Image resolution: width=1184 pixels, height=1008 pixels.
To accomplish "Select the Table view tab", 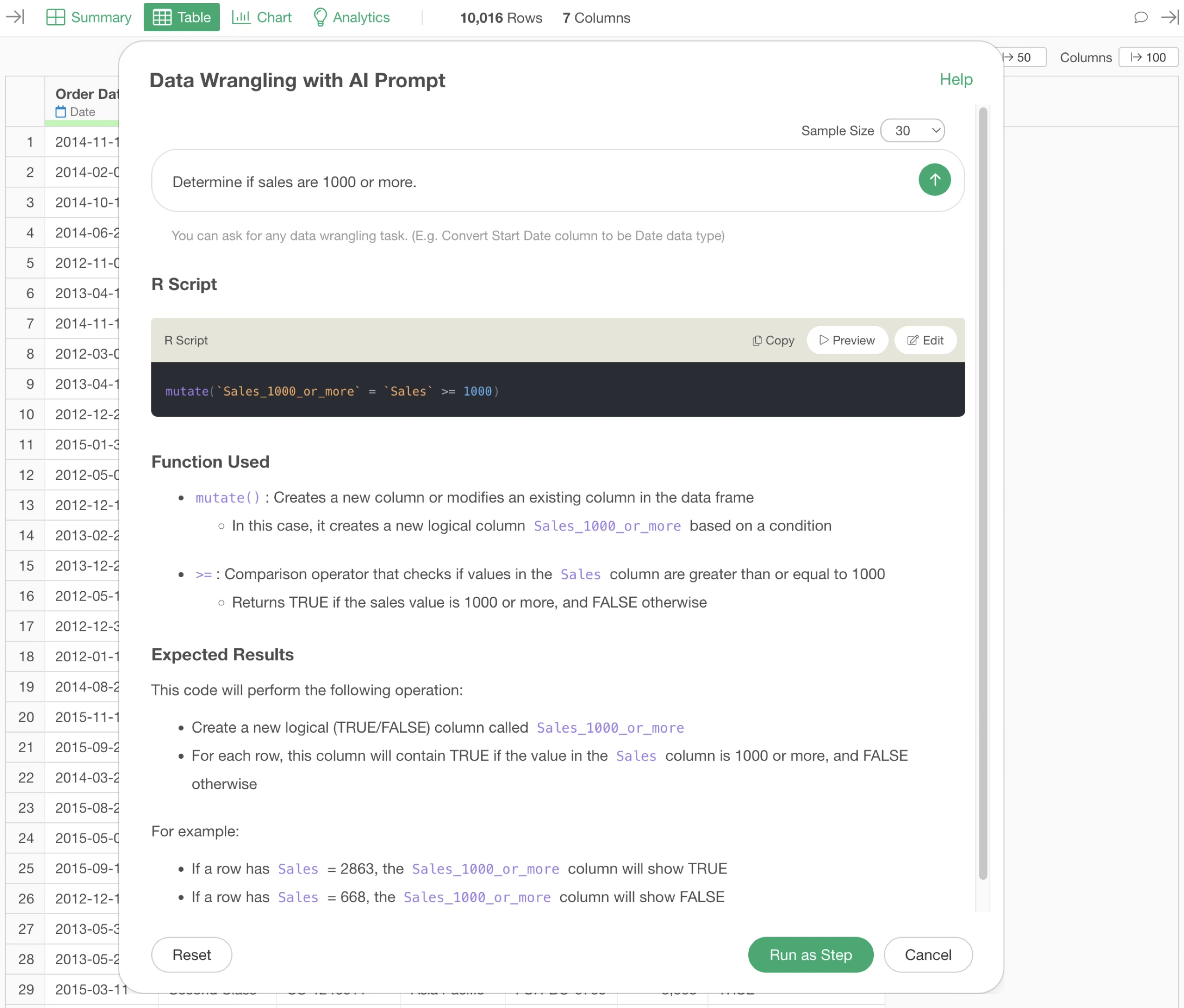I will [x=181, y=17].
